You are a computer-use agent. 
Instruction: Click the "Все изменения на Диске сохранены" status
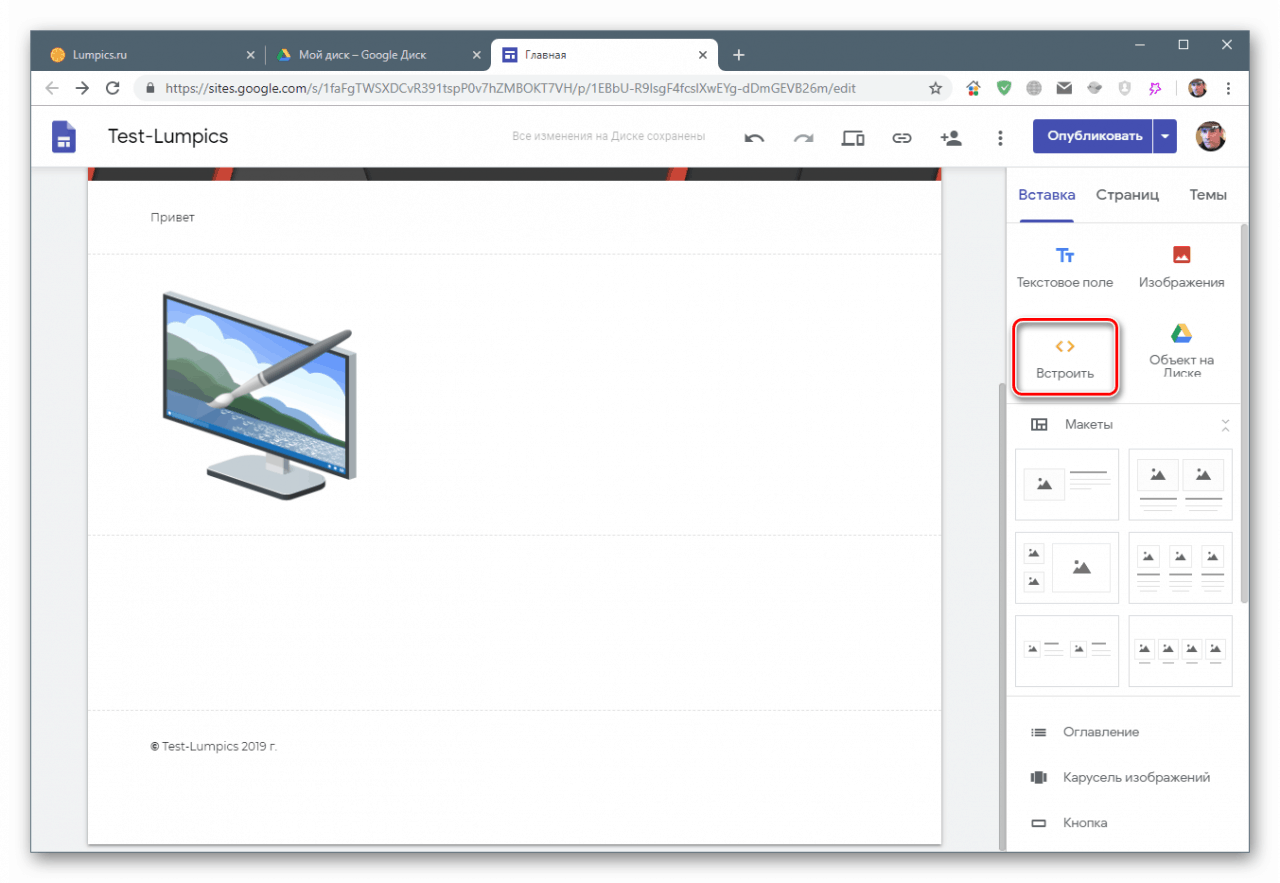point(608,136)
